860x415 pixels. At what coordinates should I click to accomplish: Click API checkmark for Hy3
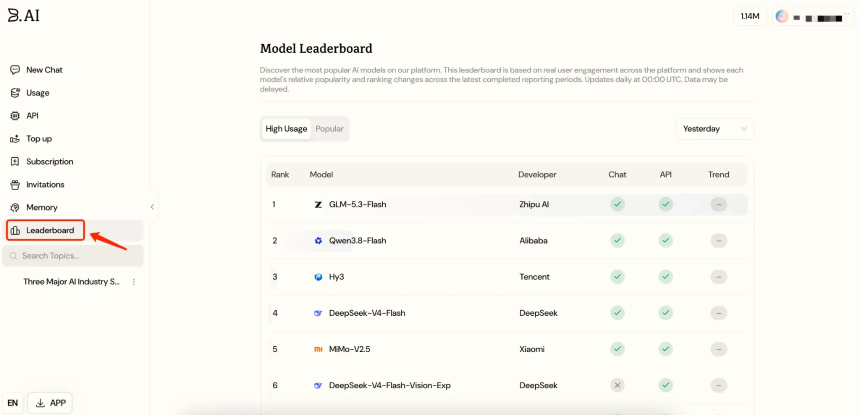click(x=666, y=277)
